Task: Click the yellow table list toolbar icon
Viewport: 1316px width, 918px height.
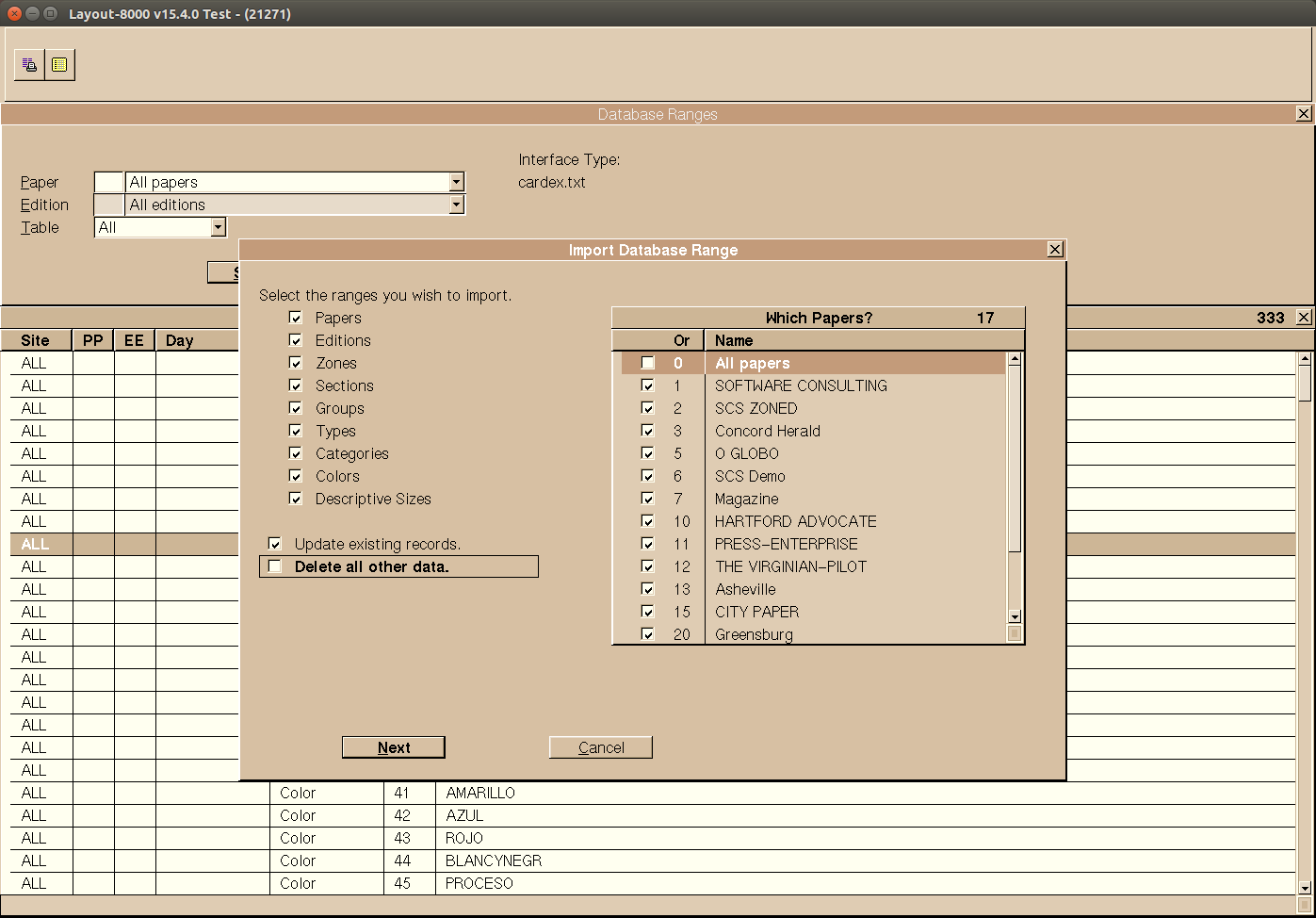Action: tap(59, 65)
